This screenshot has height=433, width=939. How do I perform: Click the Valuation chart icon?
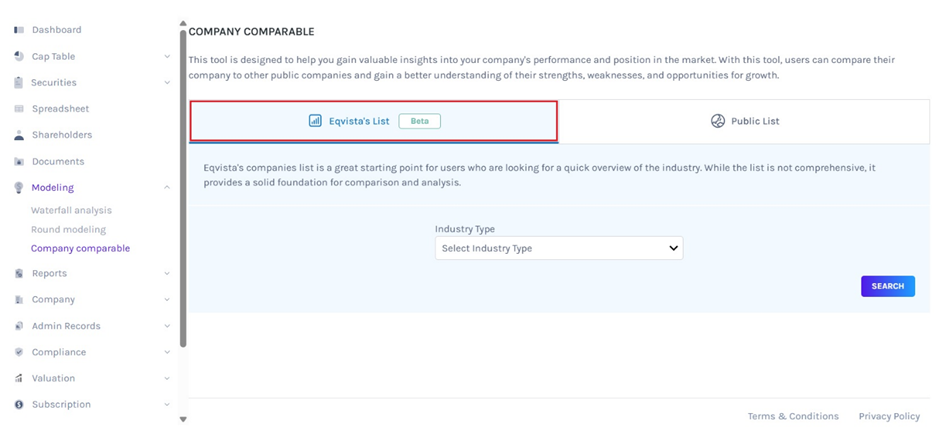pyautogui.click(x=19, y=378)
